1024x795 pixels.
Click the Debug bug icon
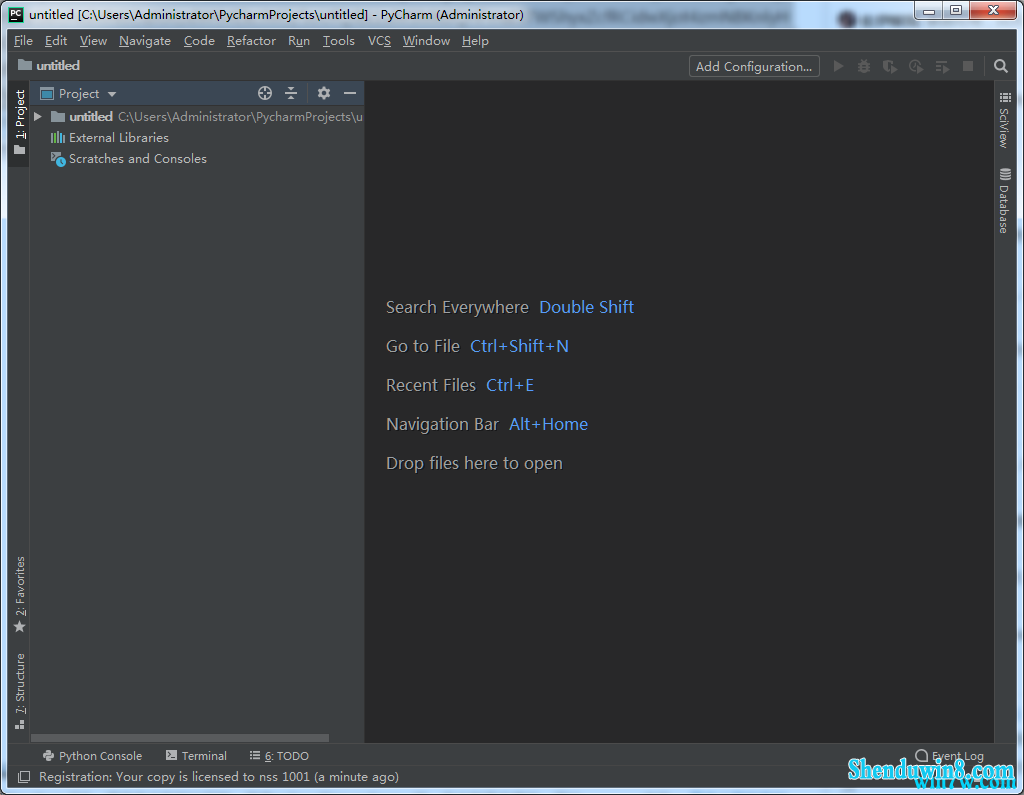(864, 66)
